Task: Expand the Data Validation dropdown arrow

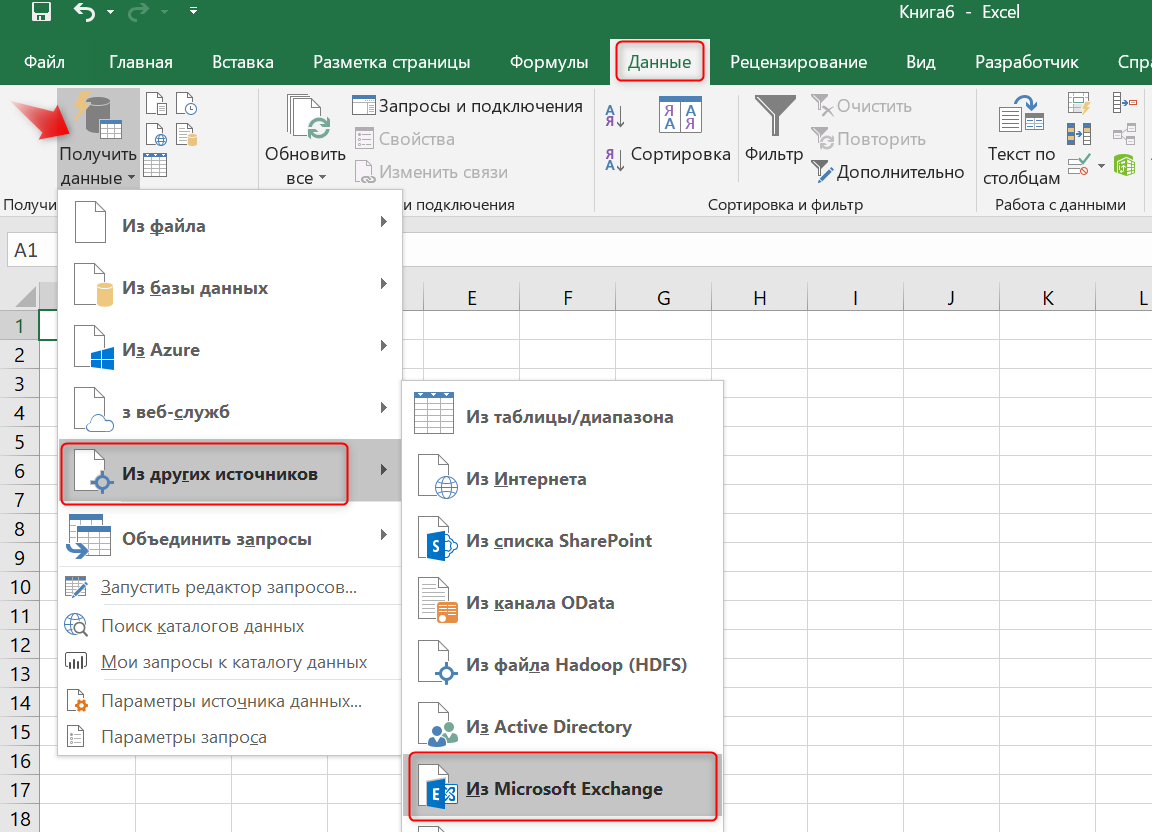Action: point(1101,165)
